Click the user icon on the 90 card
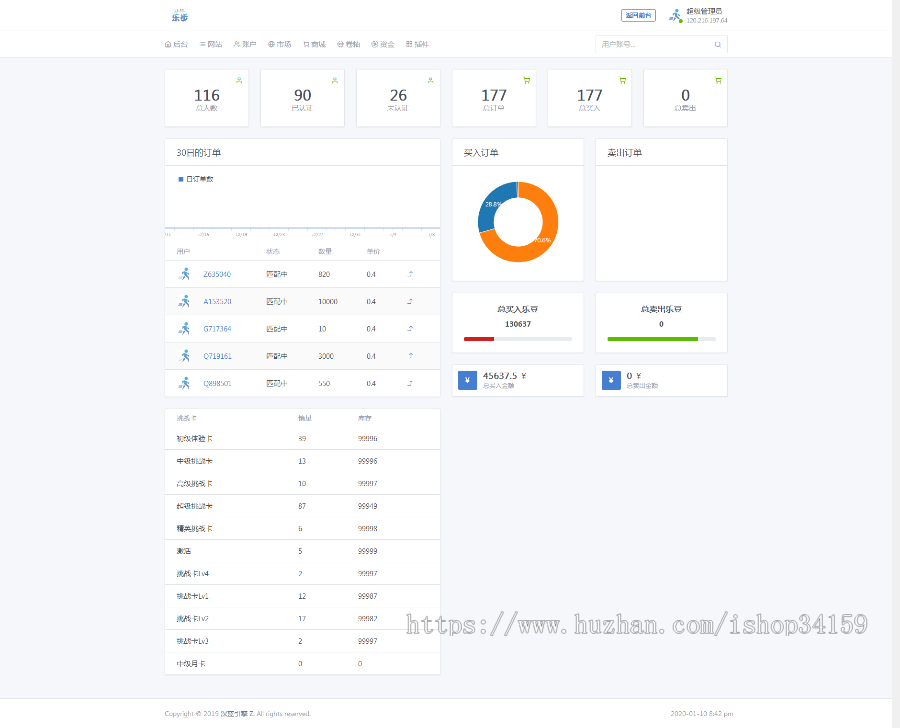The width and height of the screenshot is (900, 728). [335, 80]
